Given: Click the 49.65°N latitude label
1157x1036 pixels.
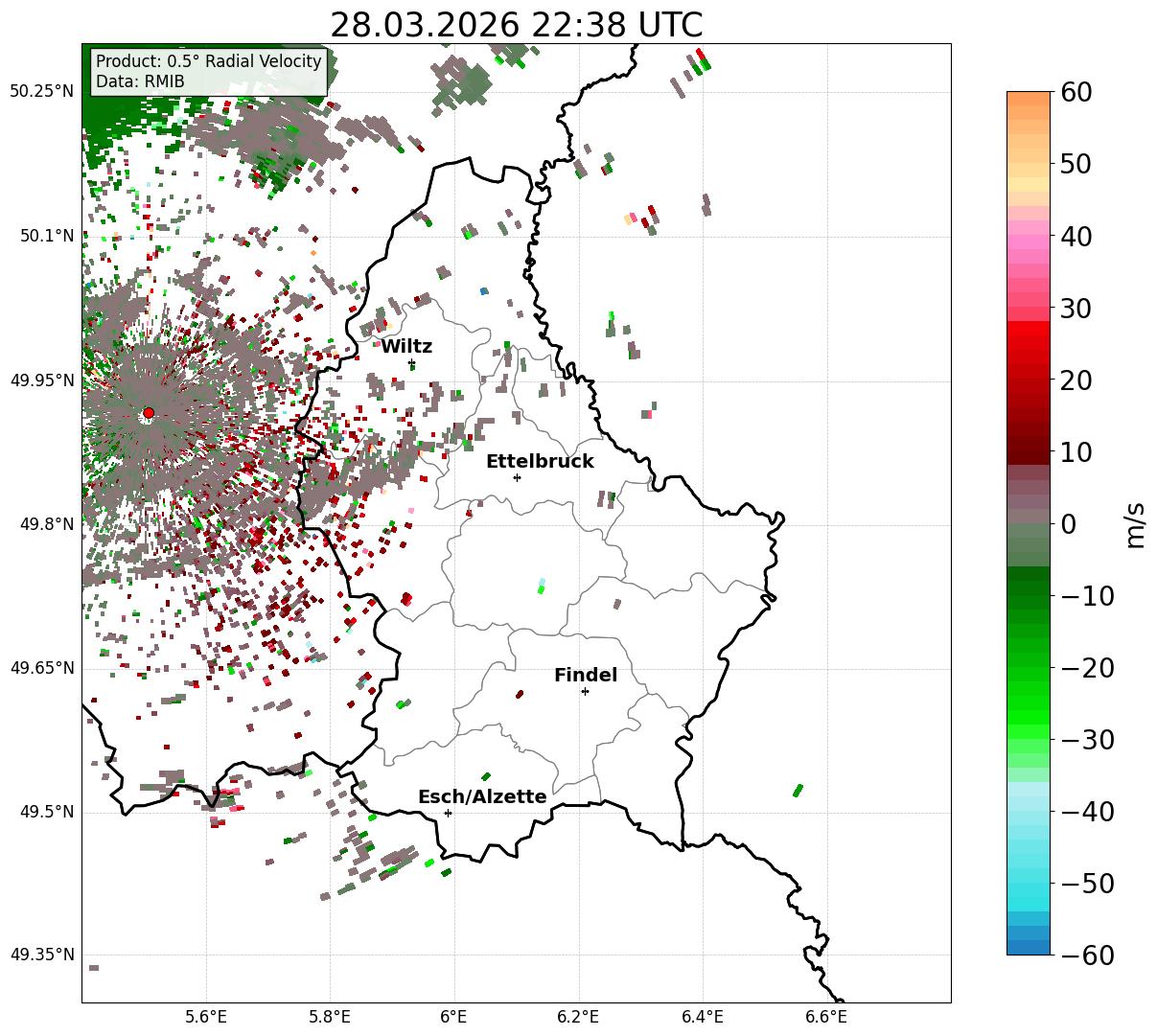Looking at the screenshot, I should [x=42, y=668].
